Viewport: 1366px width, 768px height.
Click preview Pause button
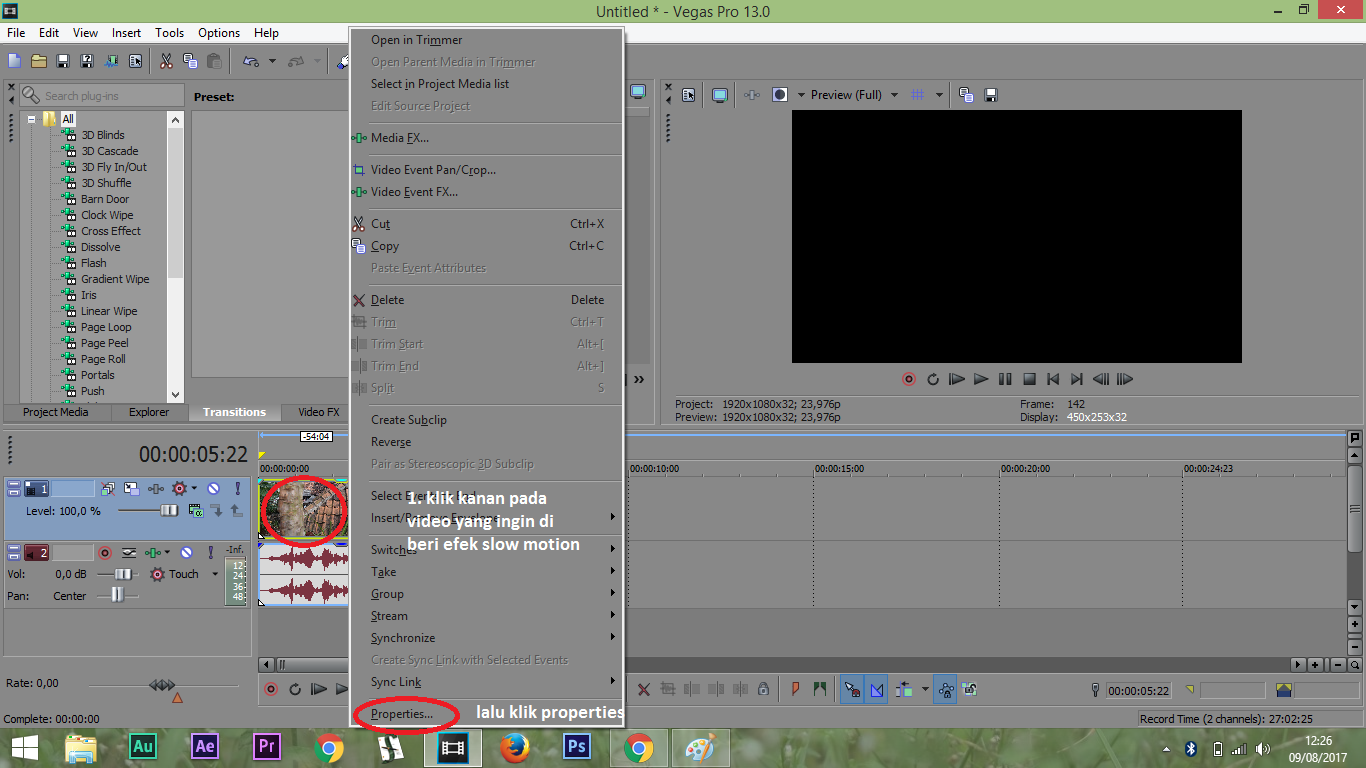1005,379
